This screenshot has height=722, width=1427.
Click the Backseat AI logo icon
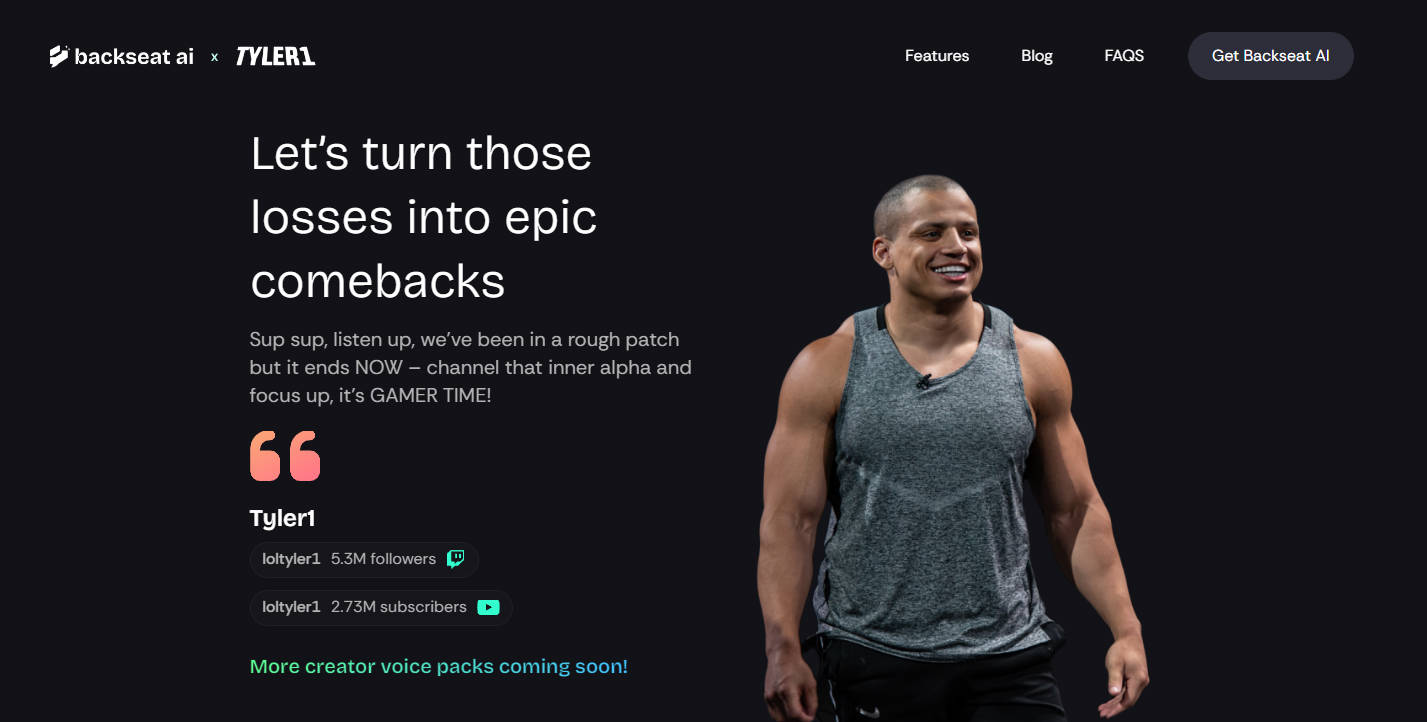[59, 56]
